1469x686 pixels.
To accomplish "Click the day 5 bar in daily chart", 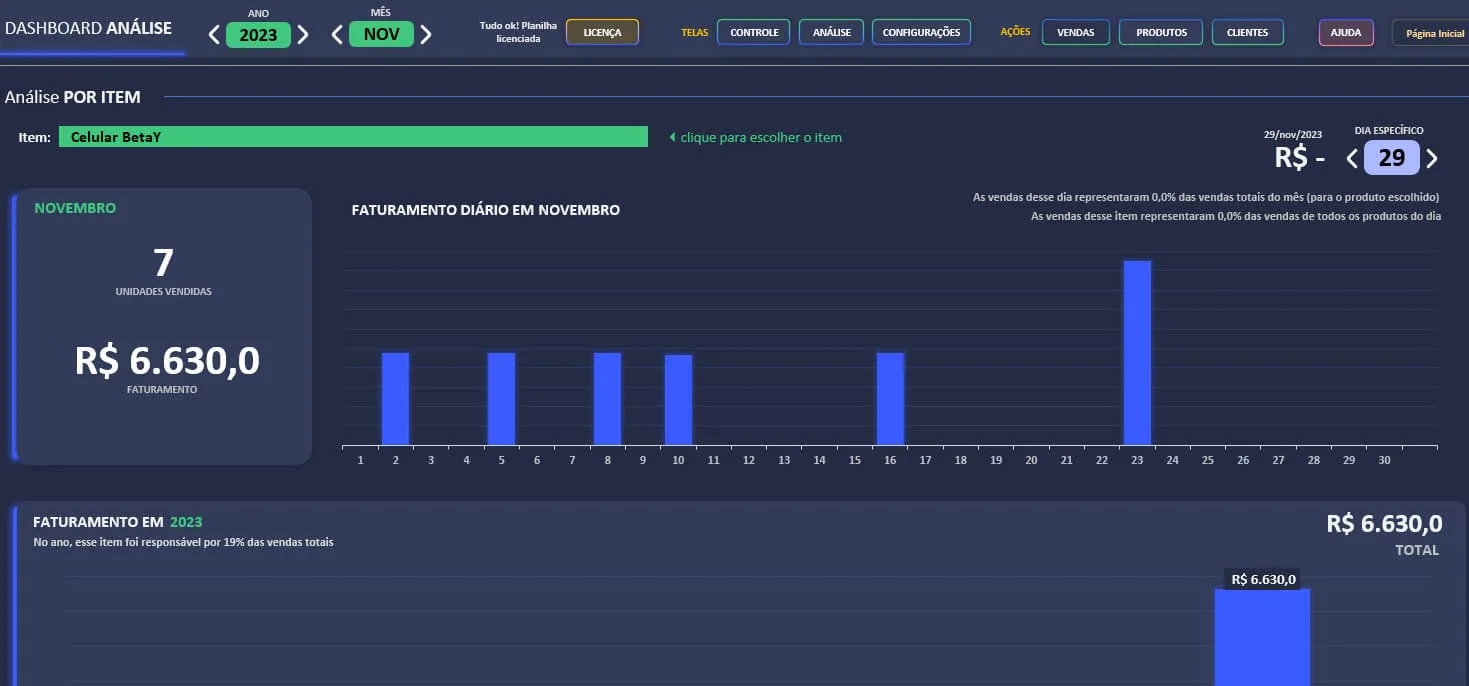I will point(501,399).
